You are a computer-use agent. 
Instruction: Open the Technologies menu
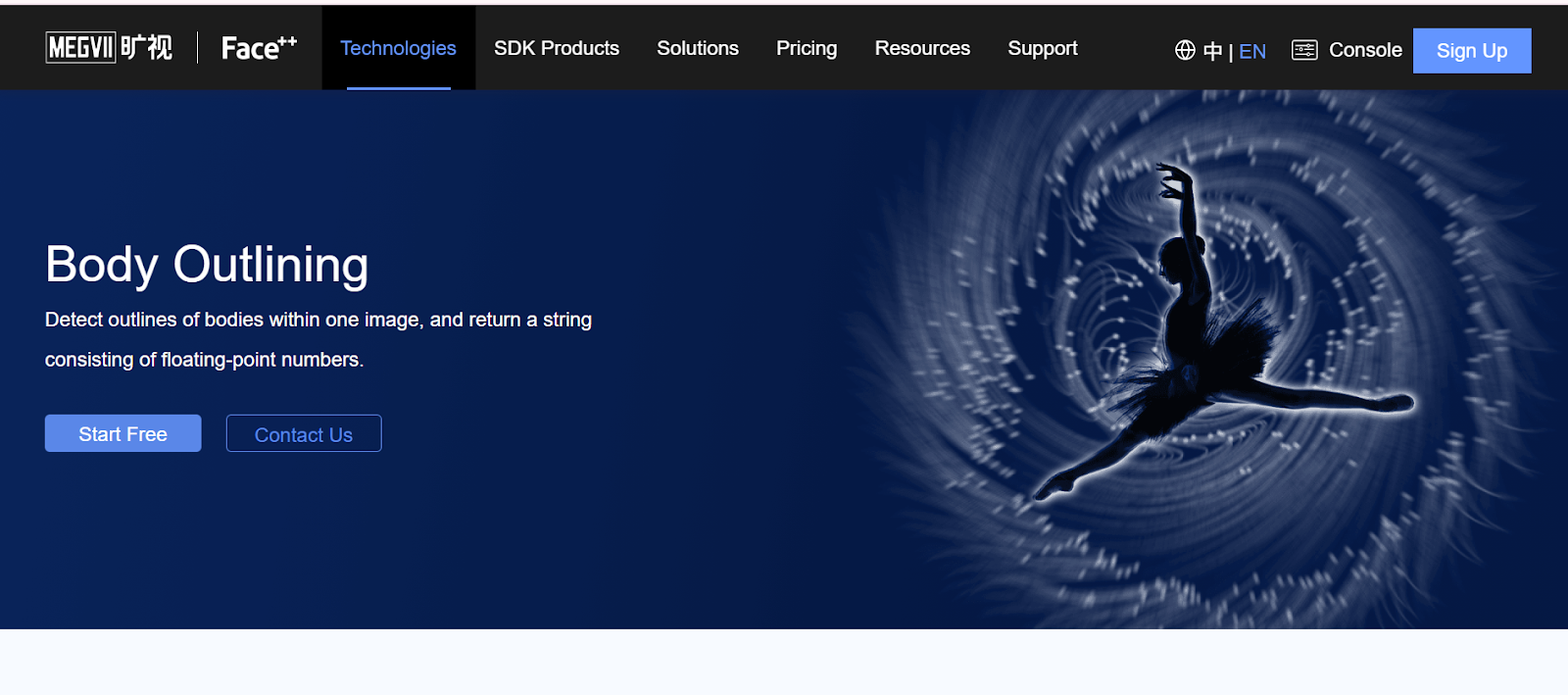(x=398, y=48)
